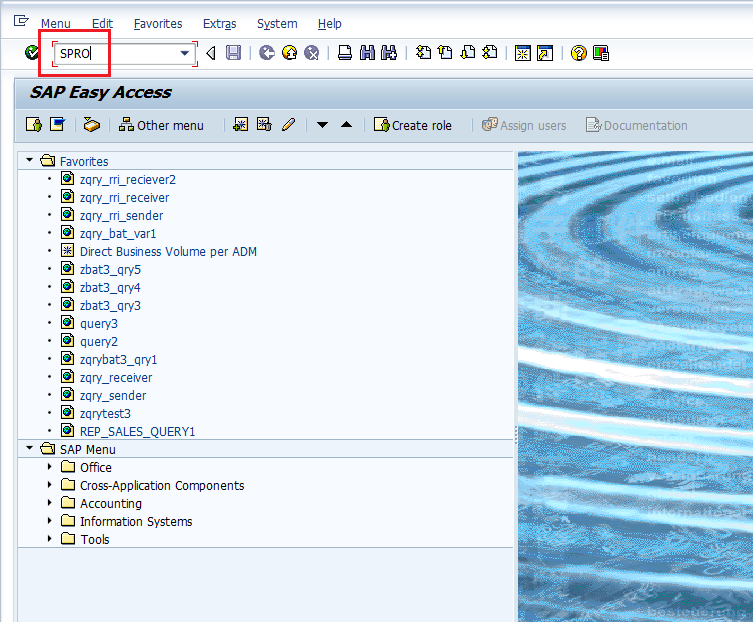Click the Find Next binoculars icon
753x622 pixels.
point(389,53)
